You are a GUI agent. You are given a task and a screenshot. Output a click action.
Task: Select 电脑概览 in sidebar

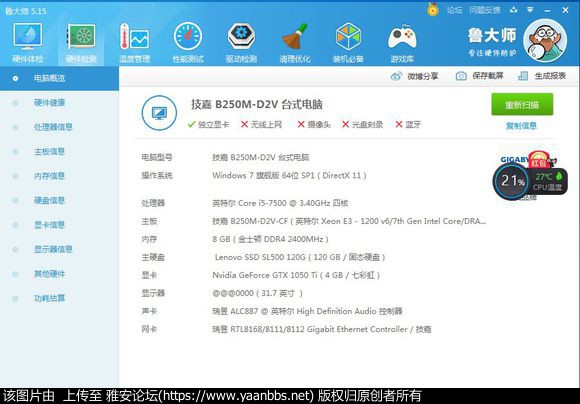pos(59,78)
